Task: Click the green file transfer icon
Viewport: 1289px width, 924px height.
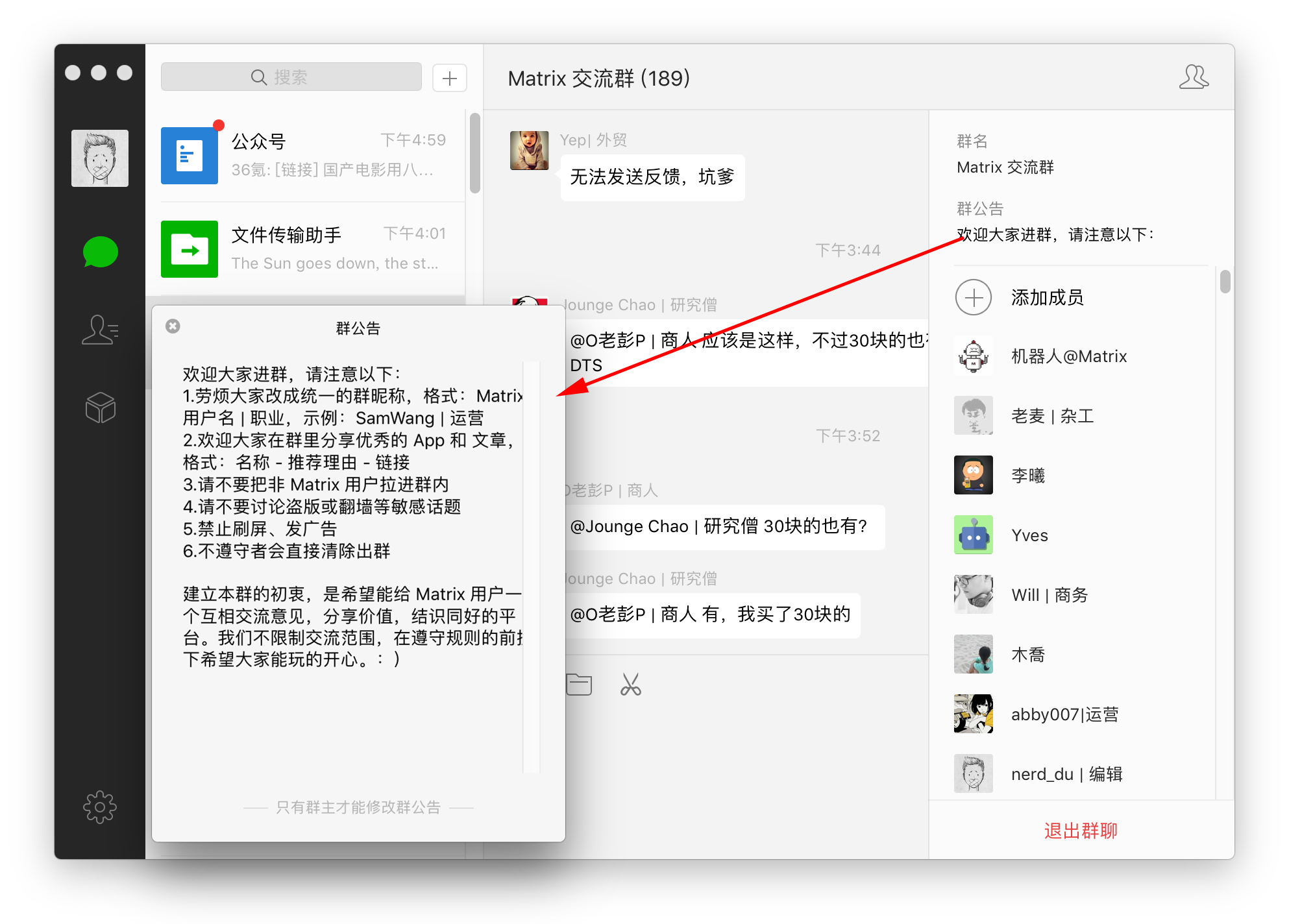Action: 190,249
